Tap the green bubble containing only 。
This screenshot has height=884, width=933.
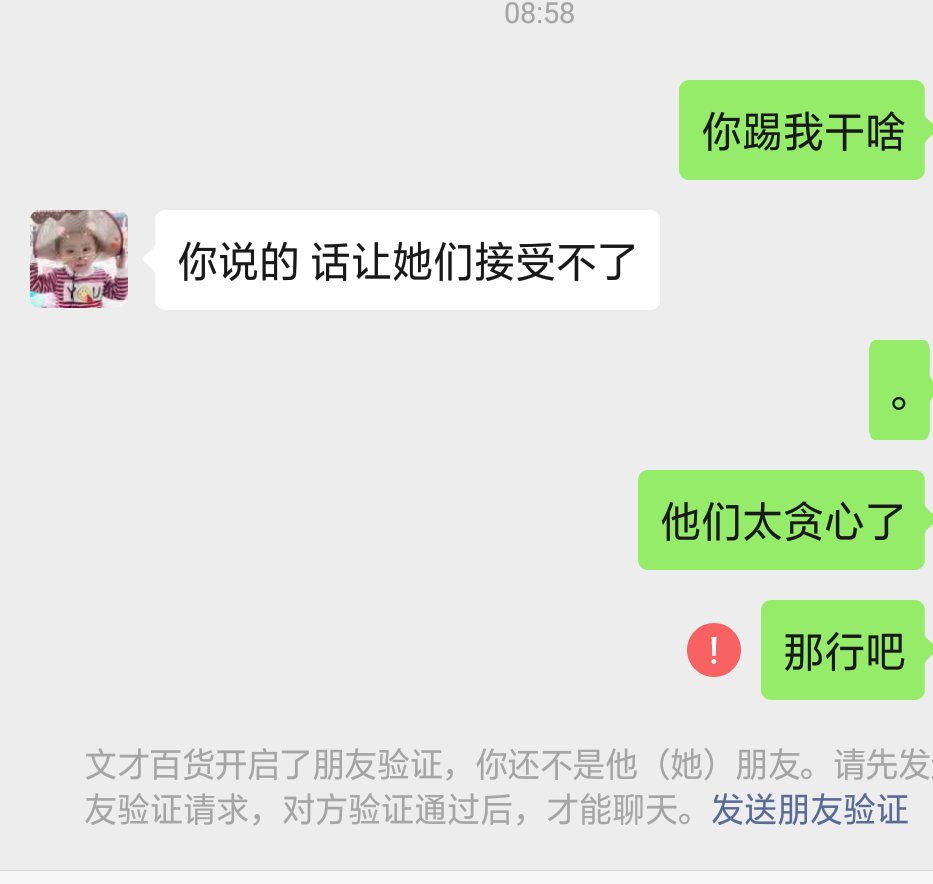point(899,390)
